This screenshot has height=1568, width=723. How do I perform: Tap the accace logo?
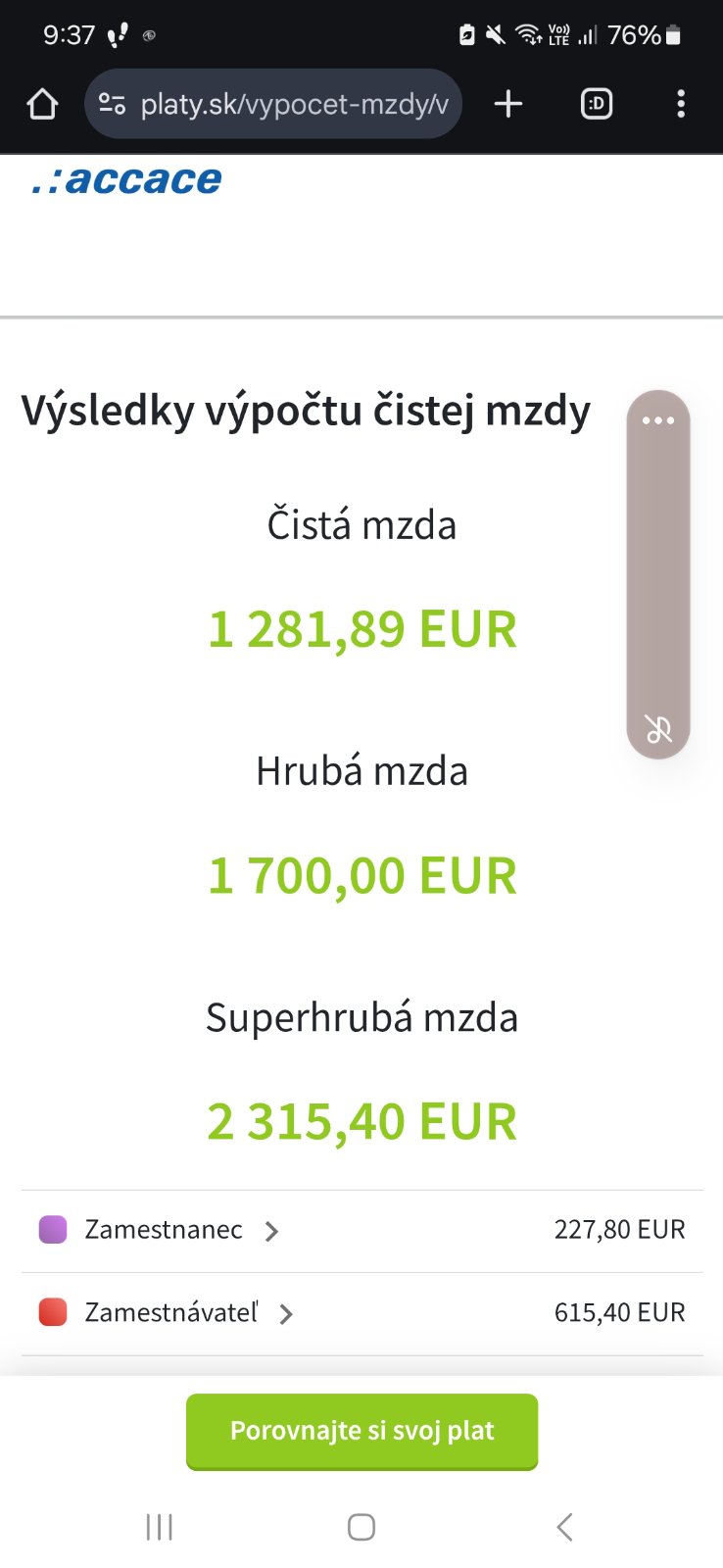pyautogui.click(x=127, y=180)
